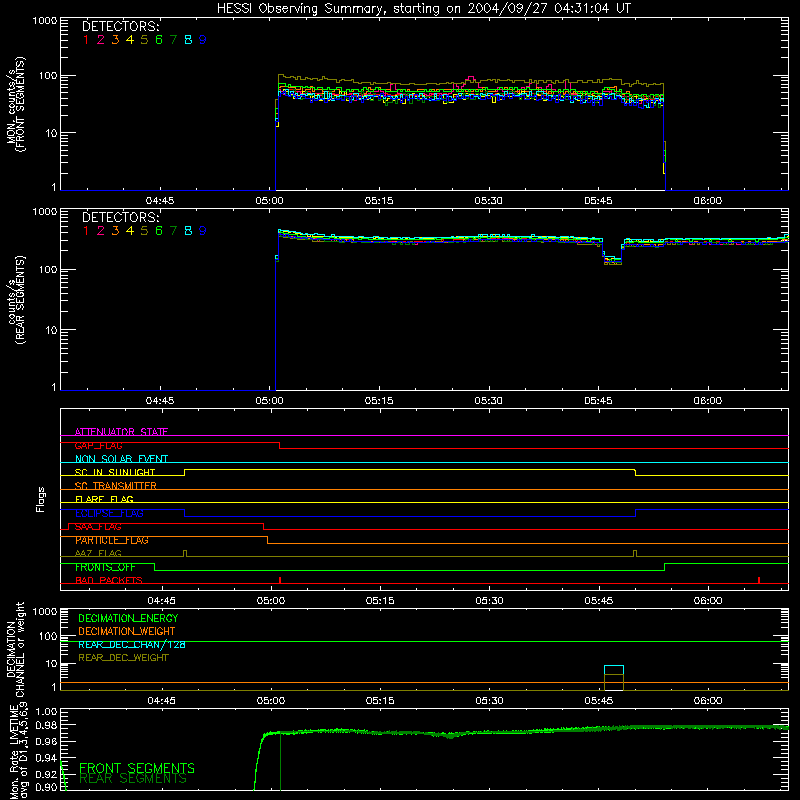
Task: Click the 0.94 livetime axis tick value
Action: [x=46, y=758]
